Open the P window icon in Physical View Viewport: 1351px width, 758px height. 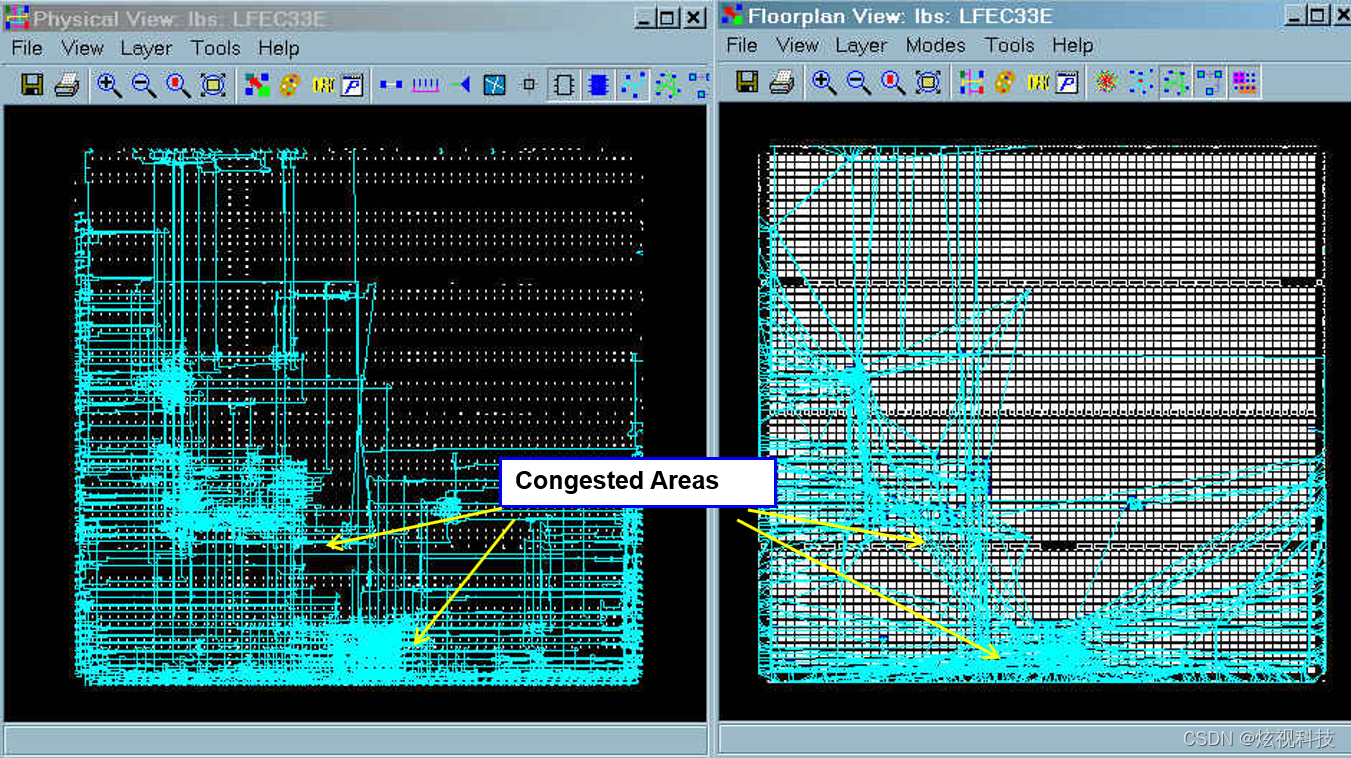pos(352,85)
